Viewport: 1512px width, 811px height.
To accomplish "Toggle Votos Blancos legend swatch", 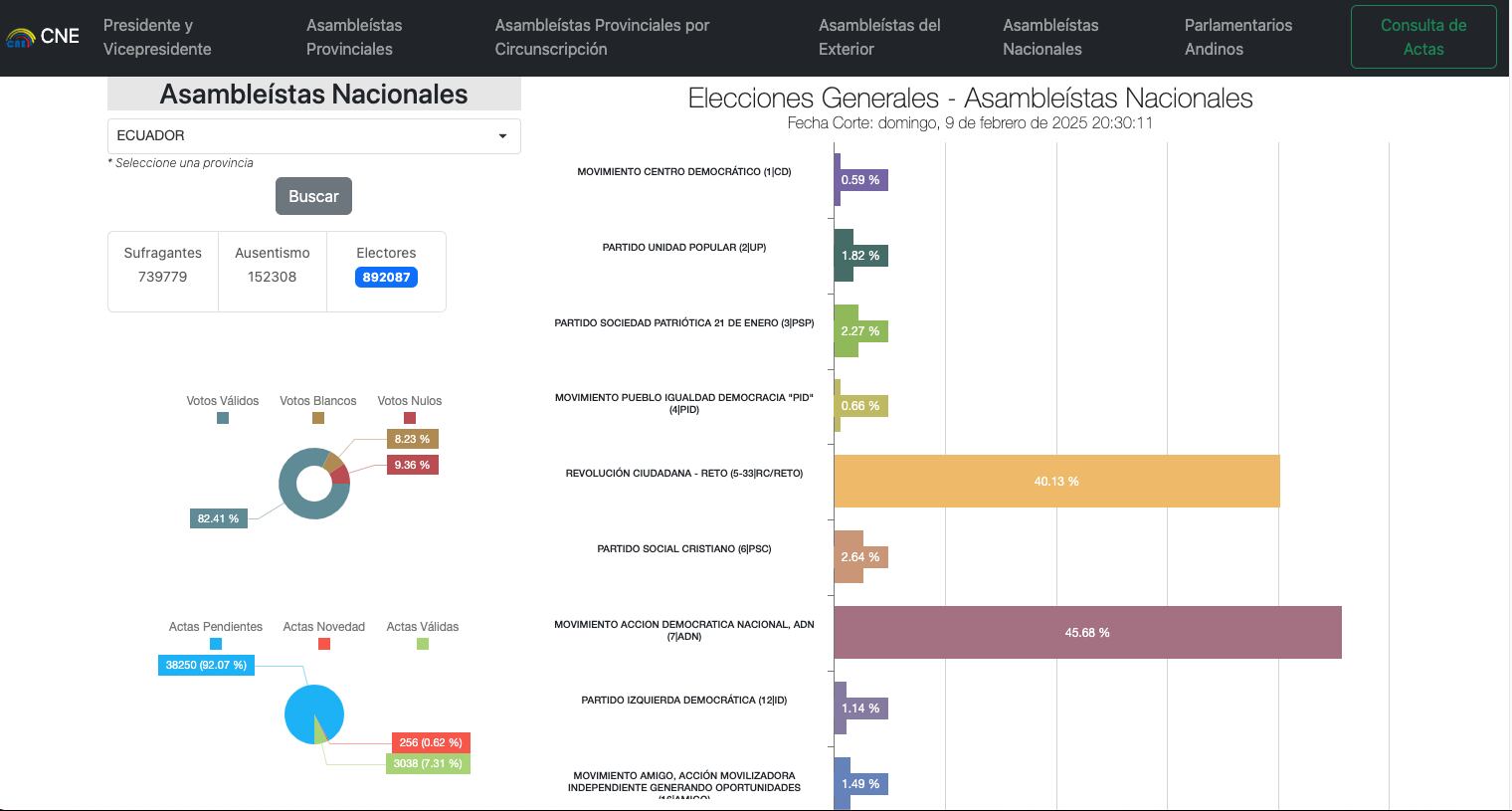I will click(x=318, y=418).
